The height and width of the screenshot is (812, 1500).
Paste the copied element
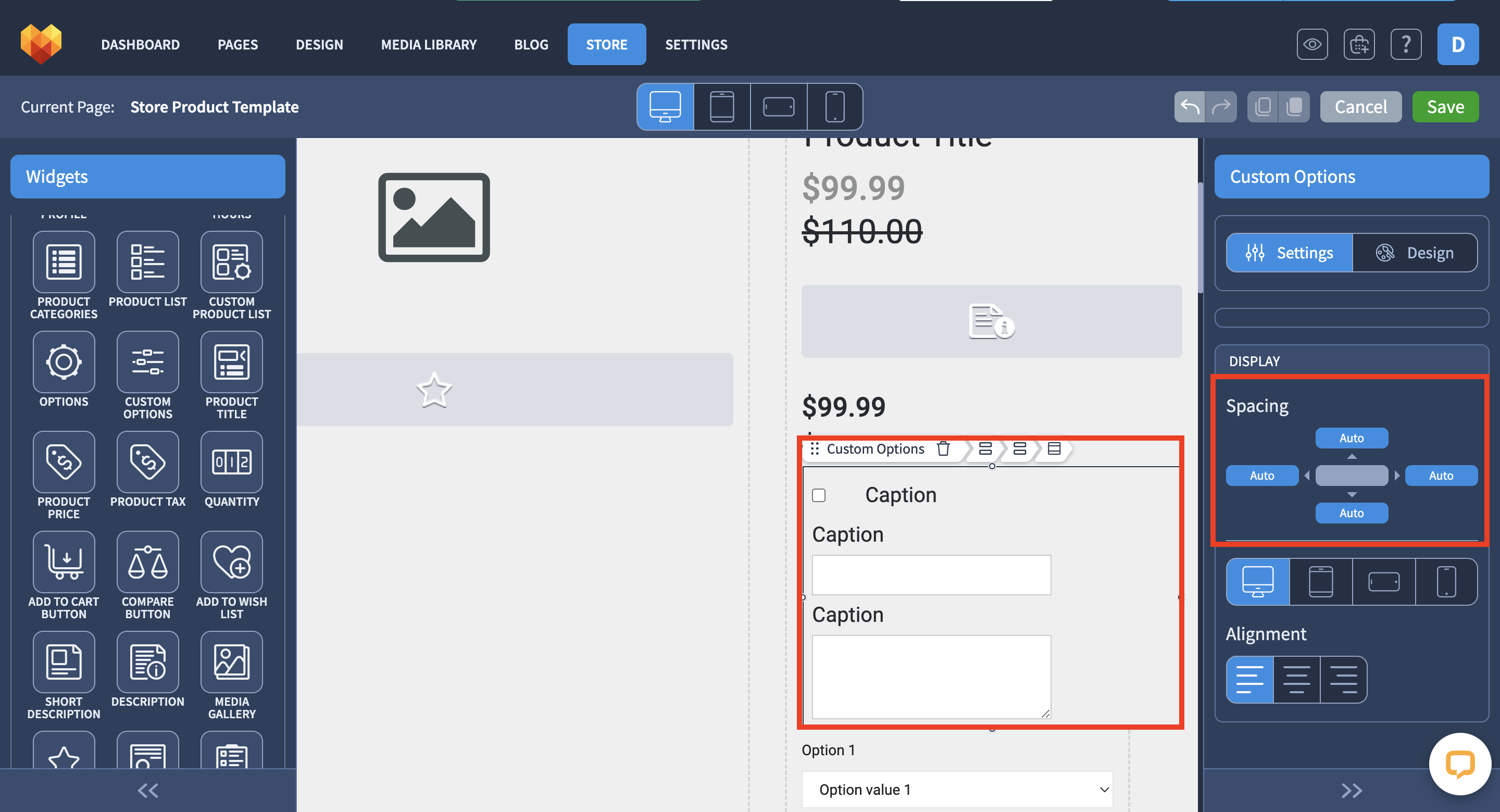1294,107
